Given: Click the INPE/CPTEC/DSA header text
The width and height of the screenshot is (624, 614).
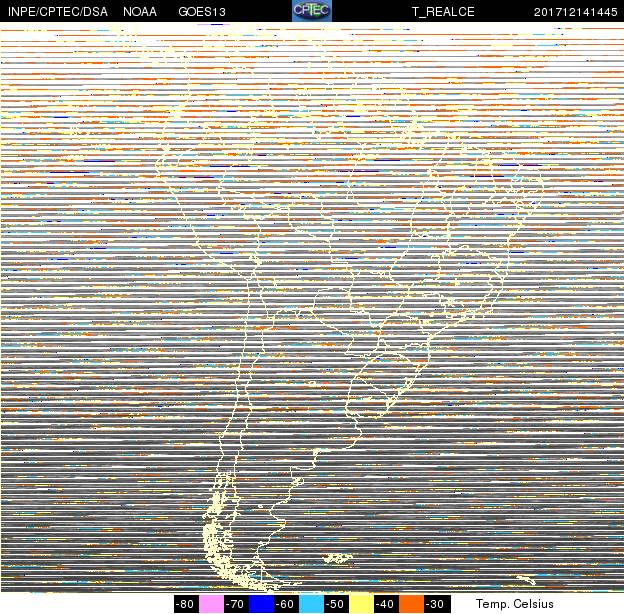Looking at the screenshot, I should (58, 12).
